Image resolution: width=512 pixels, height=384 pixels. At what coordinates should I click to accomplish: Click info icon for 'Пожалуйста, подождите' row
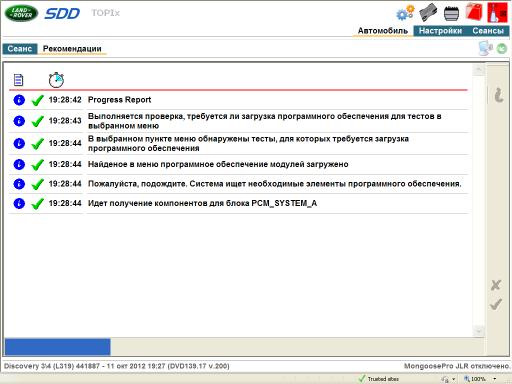pos(19,184)
